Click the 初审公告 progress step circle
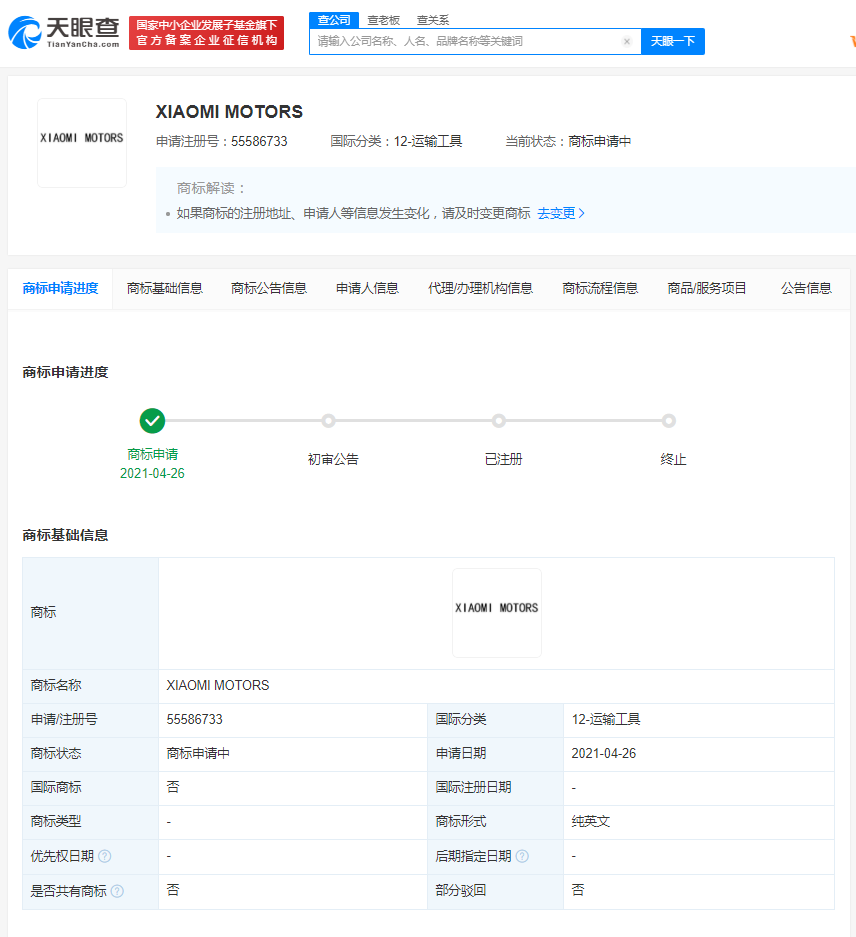856x937 pixels. pos(328,421)
